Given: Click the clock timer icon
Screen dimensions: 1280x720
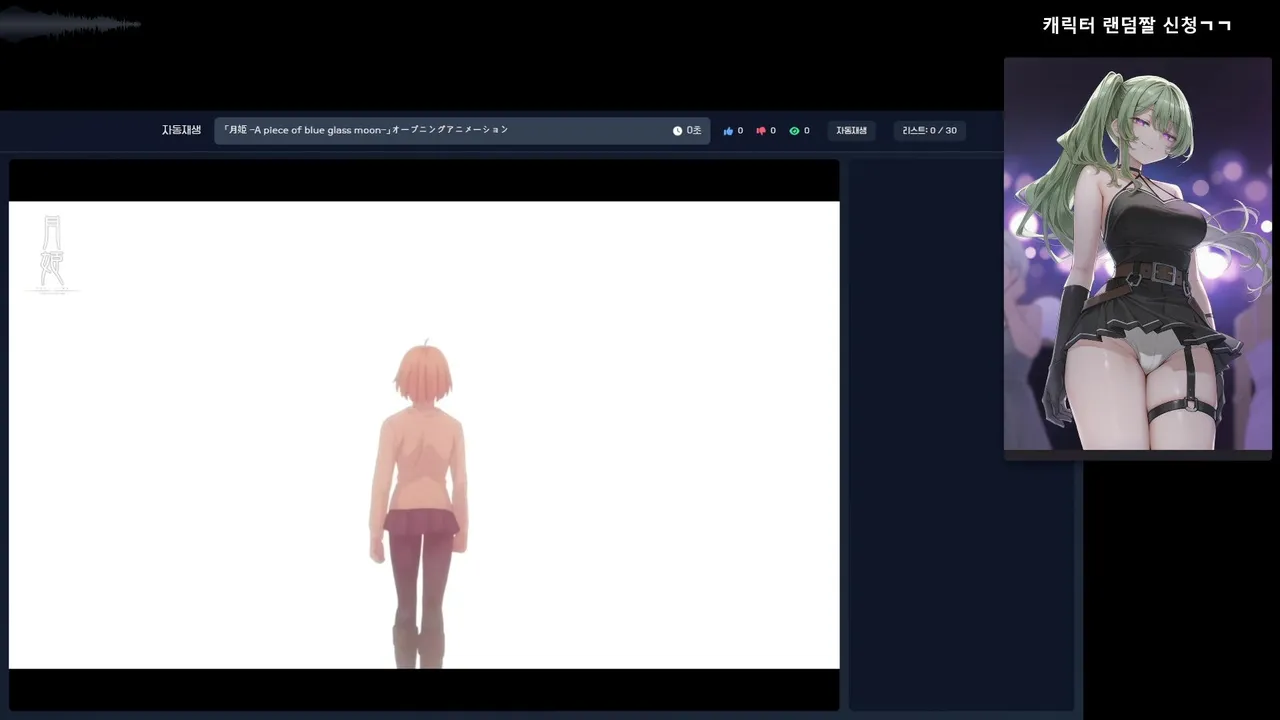Looking at the screenshot, I should click(677, 131).
